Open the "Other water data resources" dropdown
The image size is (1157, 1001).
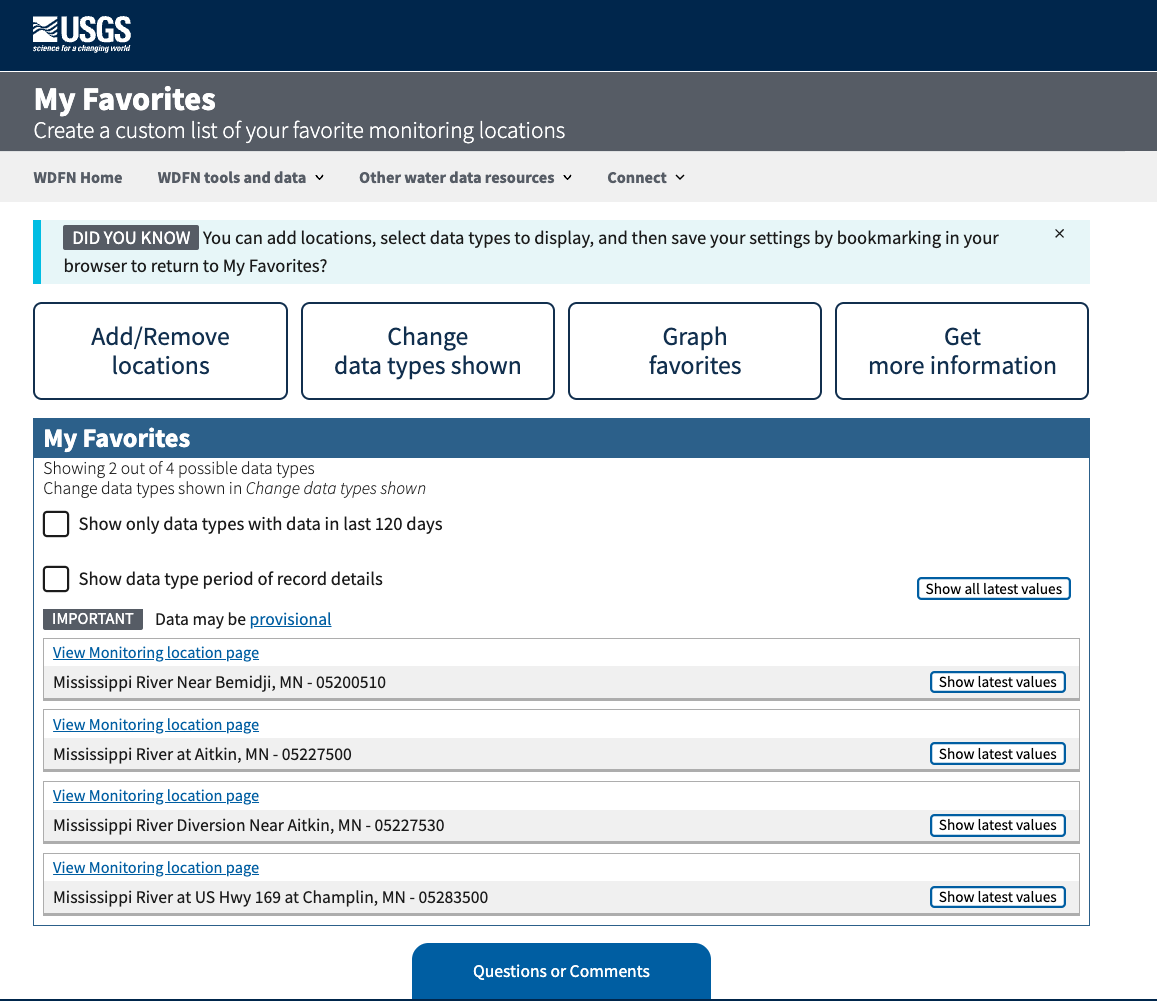point(465,177)
